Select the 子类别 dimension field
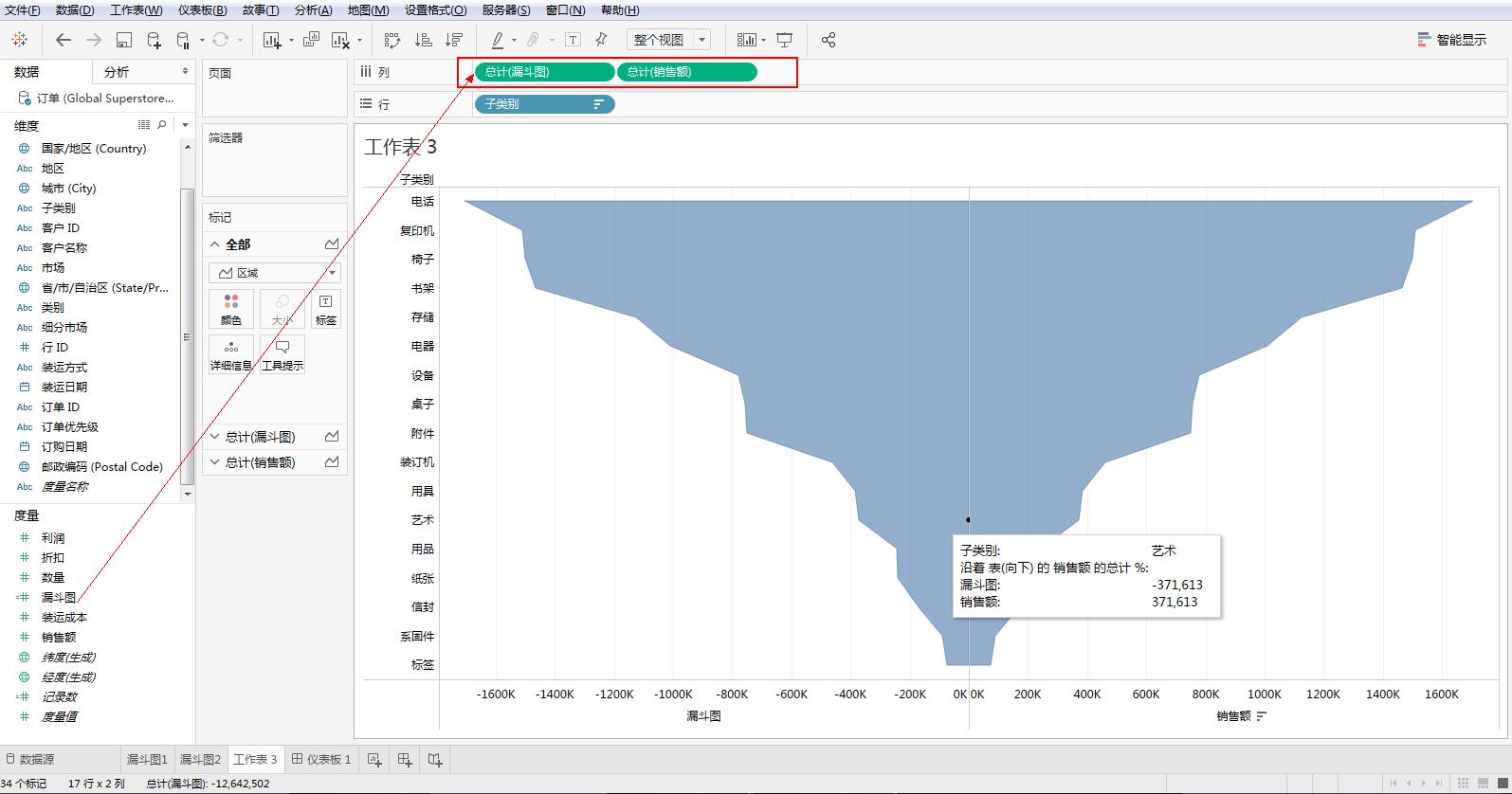The width and height of the screenshot is (1512, 794). pos(58,208)
